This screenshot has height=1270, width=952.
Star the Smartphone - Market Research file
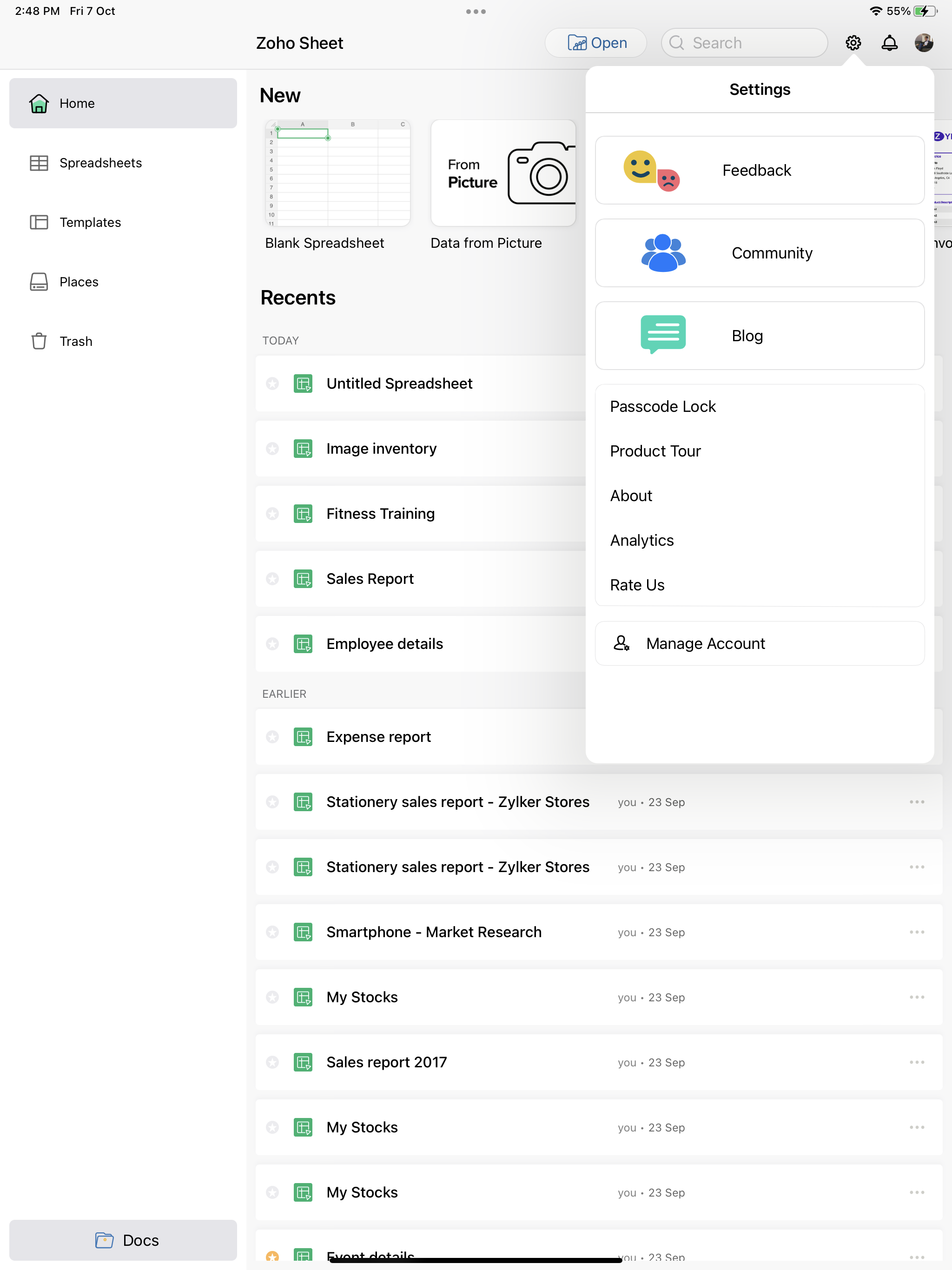click(x=272, y=933)
